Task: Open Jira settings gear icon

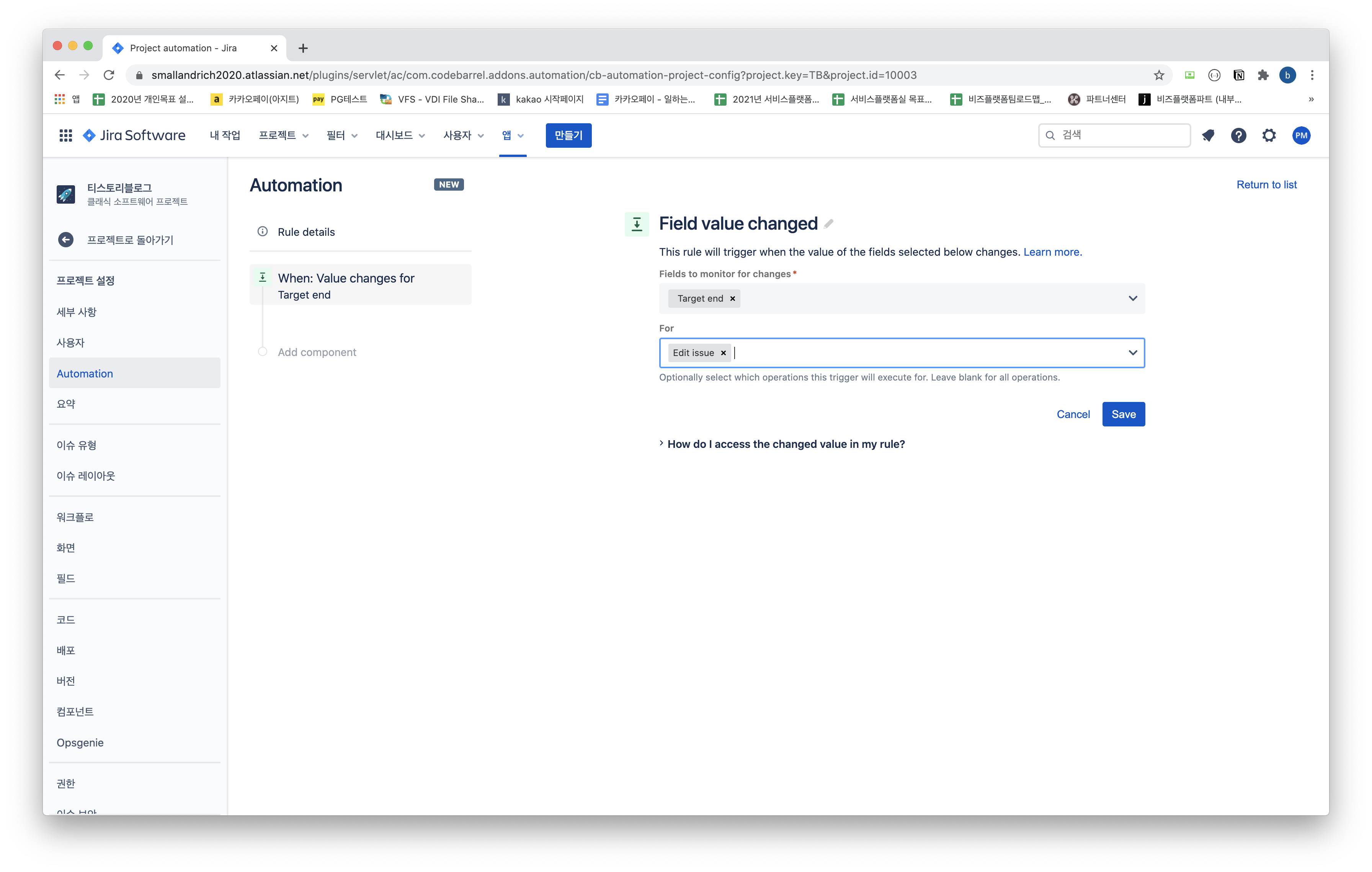Action: 1269,136
